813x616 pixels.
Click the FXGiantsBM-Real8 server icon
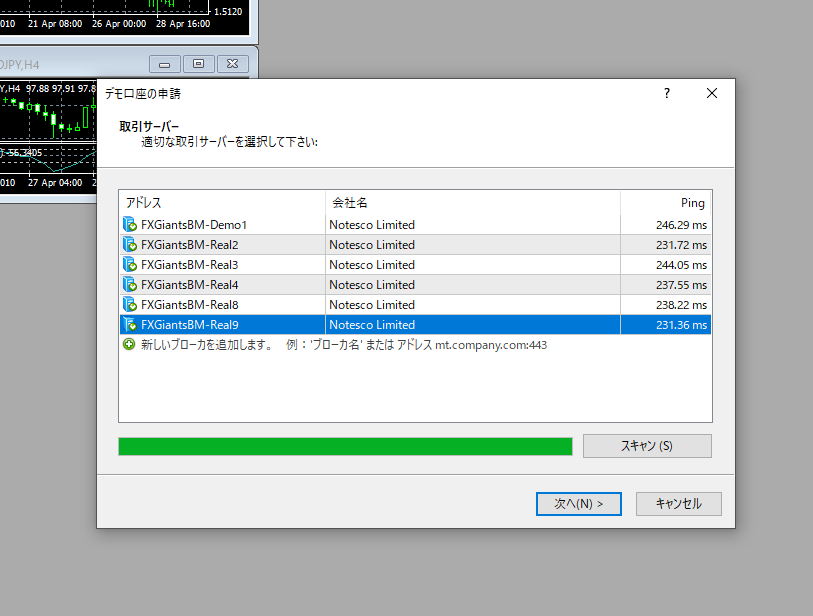(x=130, y=304)
